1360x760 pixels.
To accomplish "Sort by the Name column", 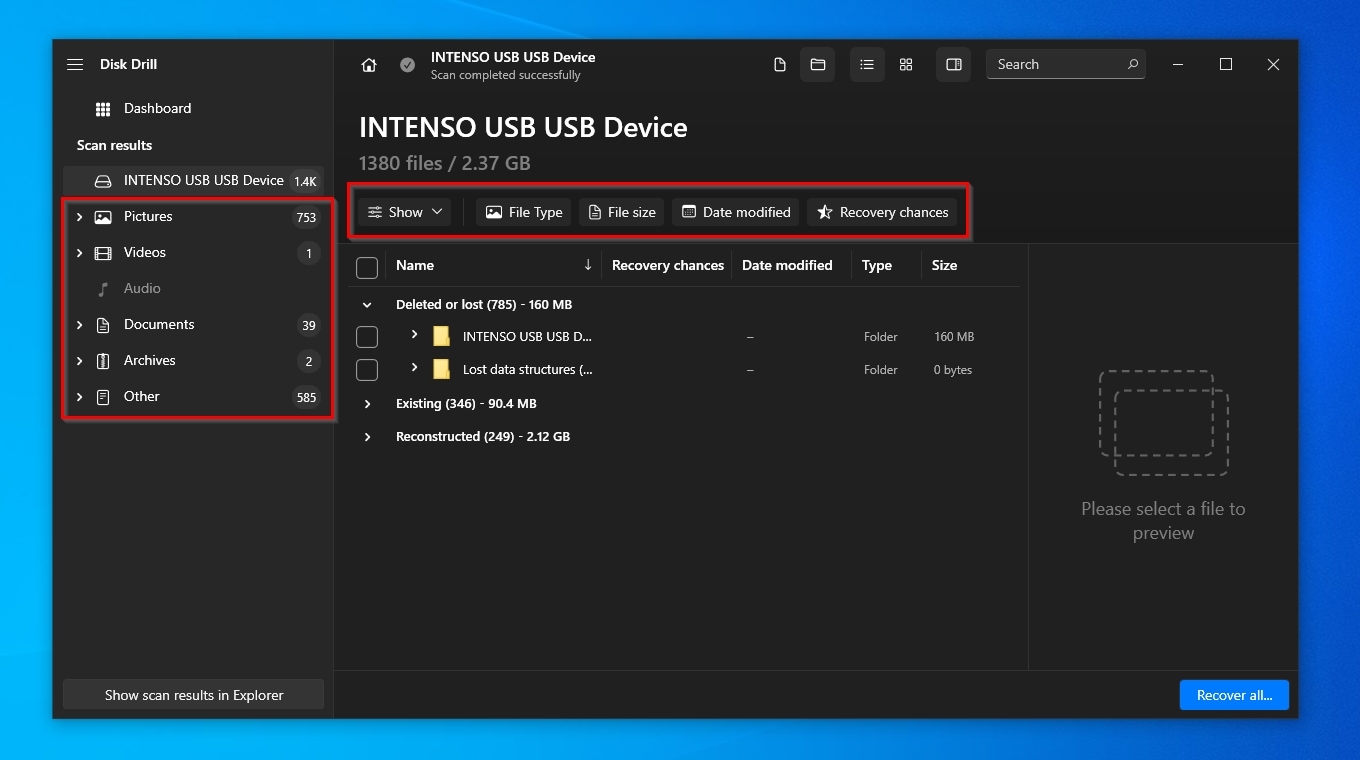I will 415,265.
